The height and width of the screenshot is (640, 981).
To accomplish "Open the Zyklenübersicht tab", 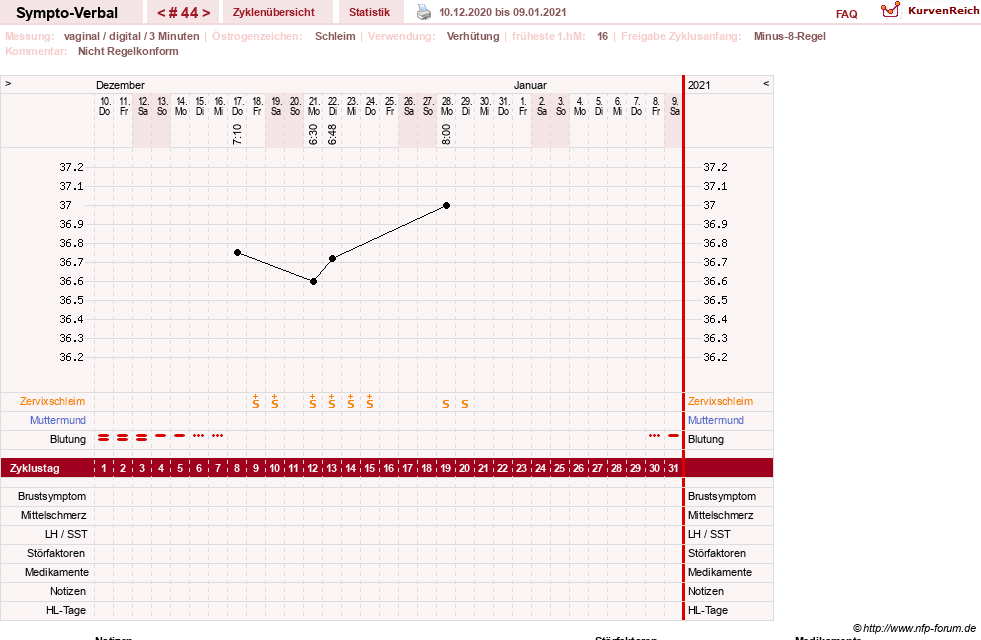I will [273, 12].
